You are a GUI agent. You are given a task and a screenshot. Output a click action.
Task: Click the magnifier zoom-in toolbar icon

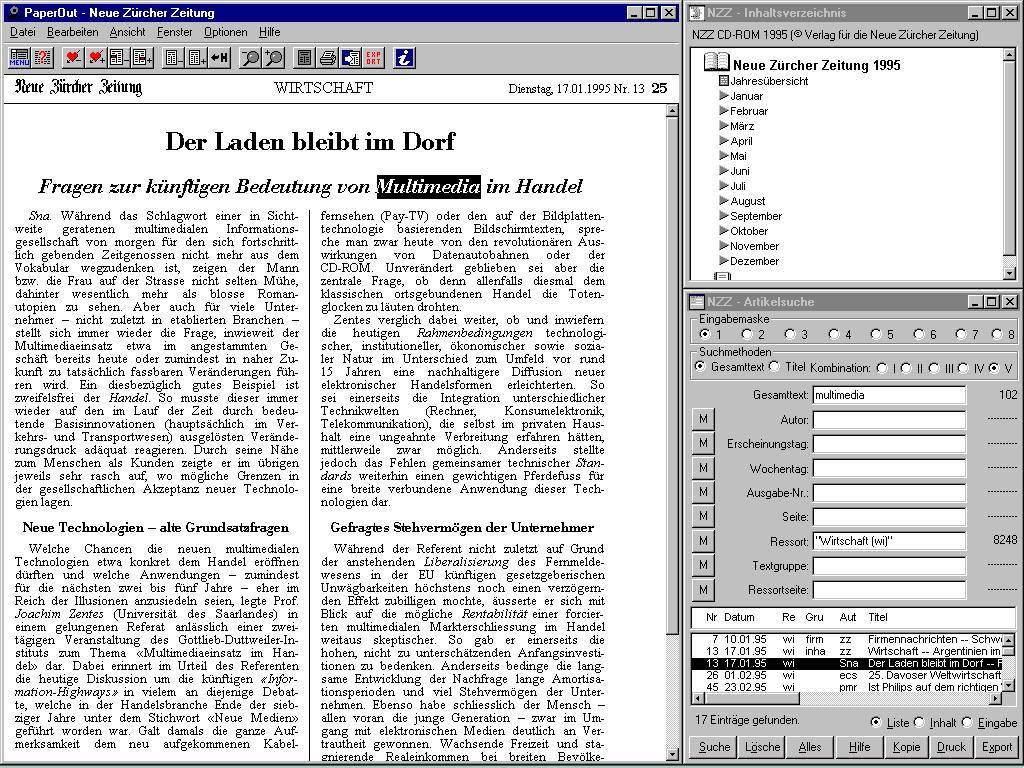[x=272, y=58]
